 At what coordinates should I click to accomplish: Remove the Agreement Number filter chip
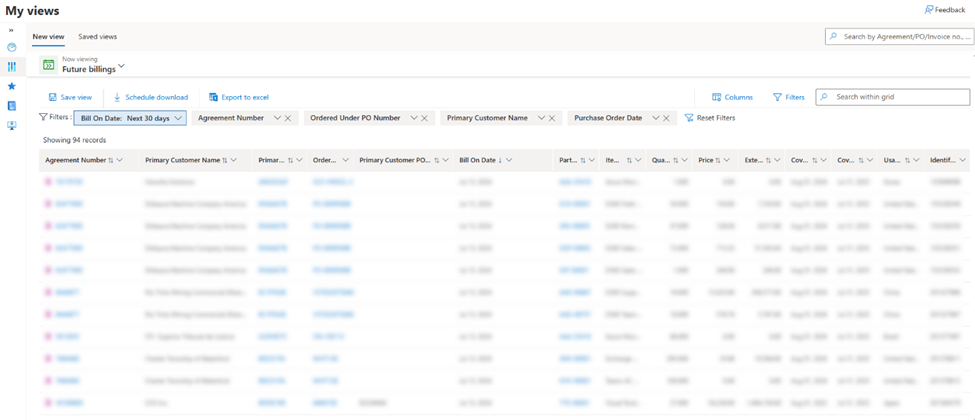coord(288,118)
